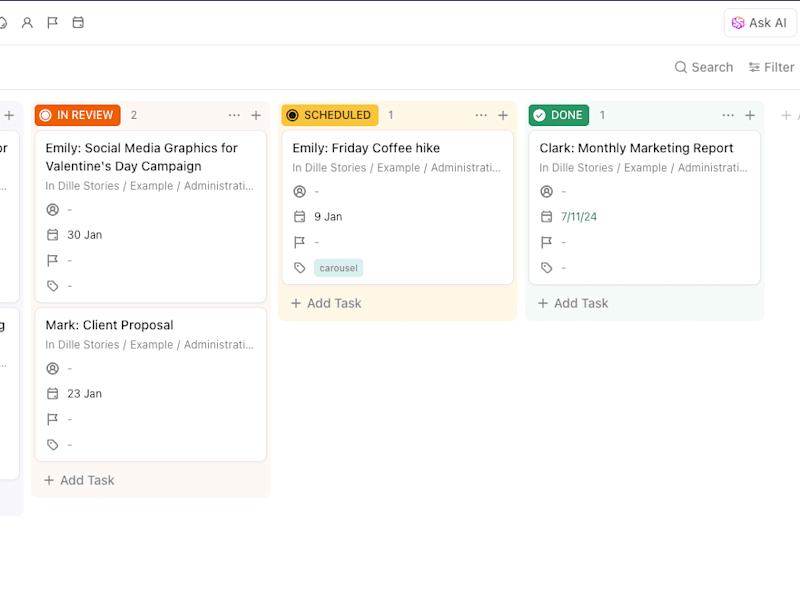Click location path under Friday Coffee hike
This screenshot has height=600, width=800.
(x=396, y=168)
